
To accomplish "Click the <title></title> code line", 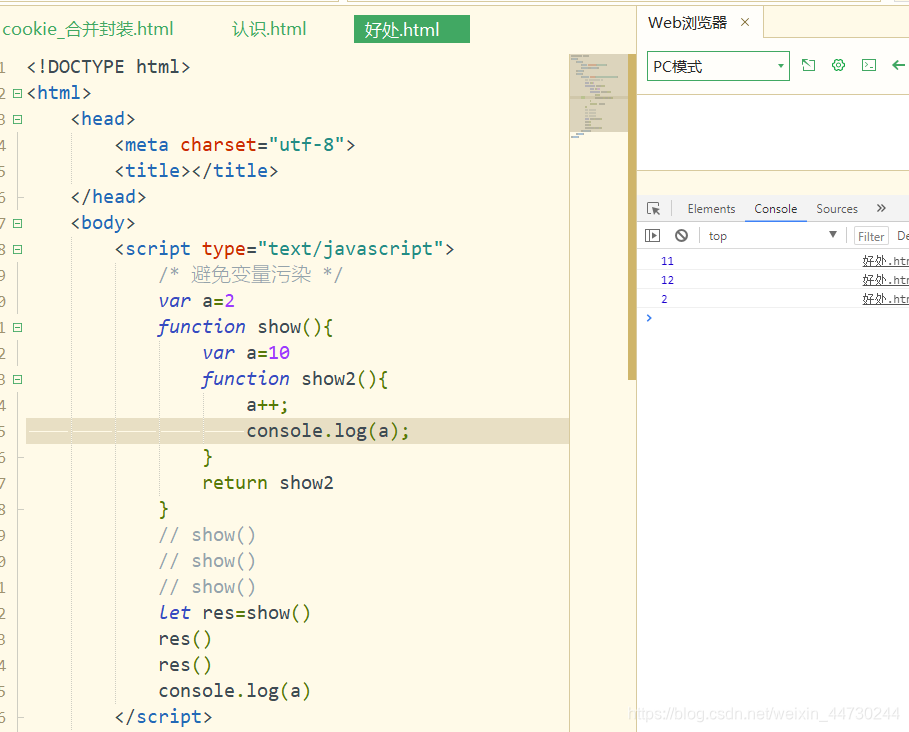I will (197, 171).
